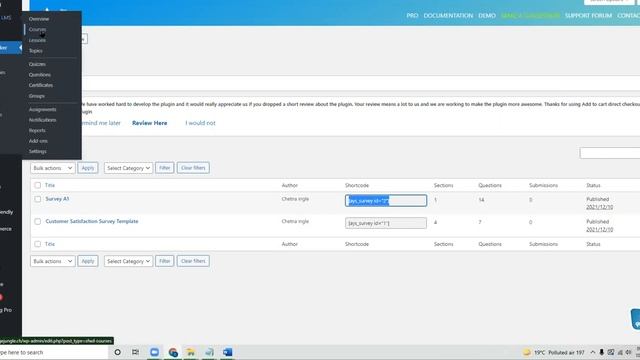Open the DOCUMENTATION header link
The height and width of the screenshot is (360, 640).
448,16
